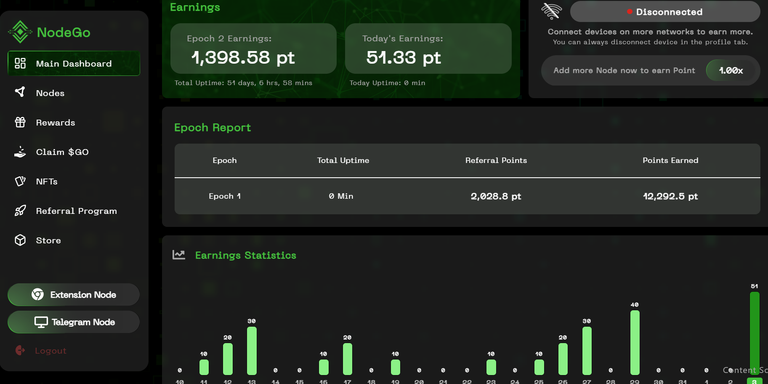Click the NodeGo logo icon

point(20,32)
